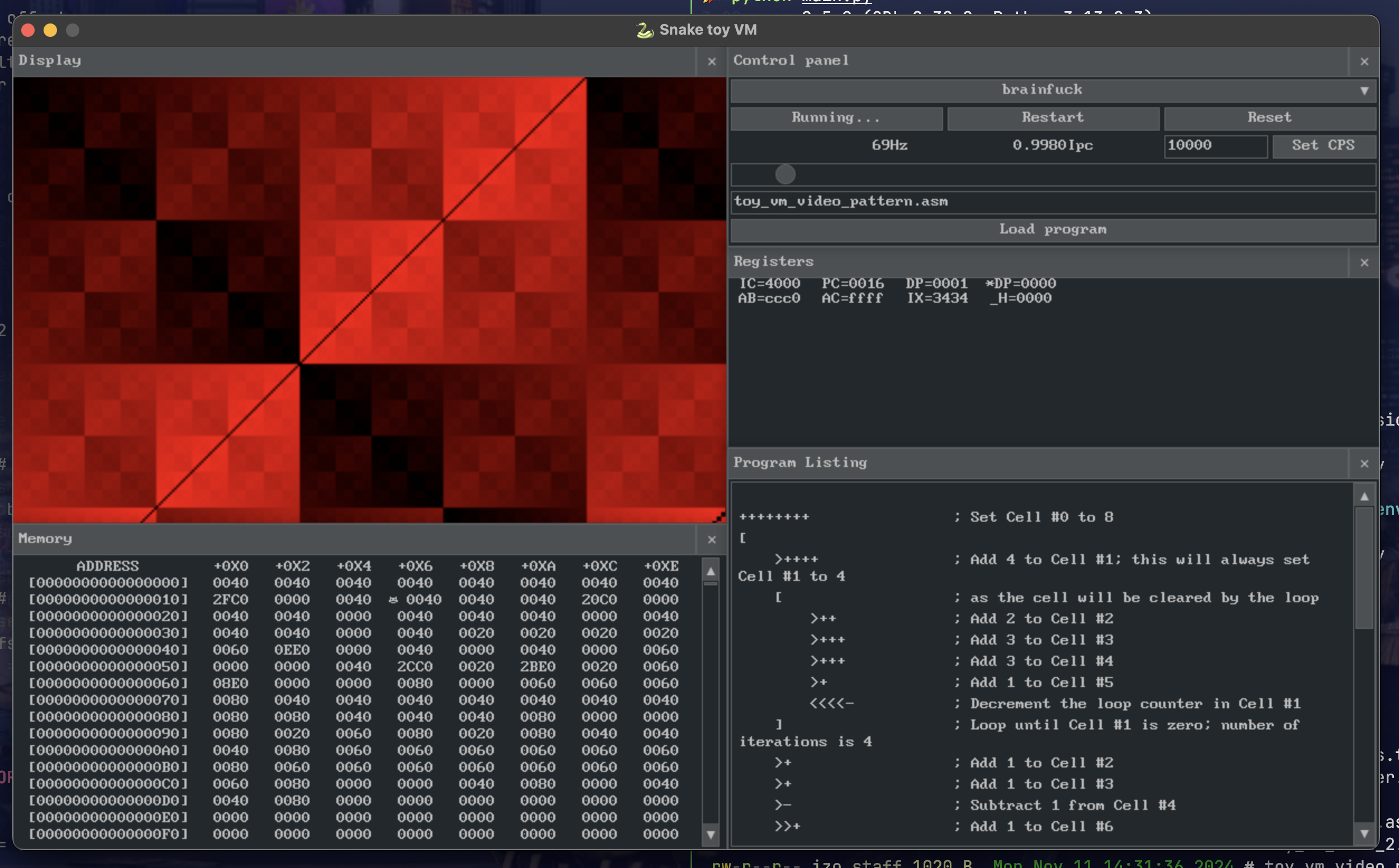Image resolution: width=1399 pixels, height=868 pixels.
Task: Click the yellow minimize window button
Action: (x=50, y=30)
